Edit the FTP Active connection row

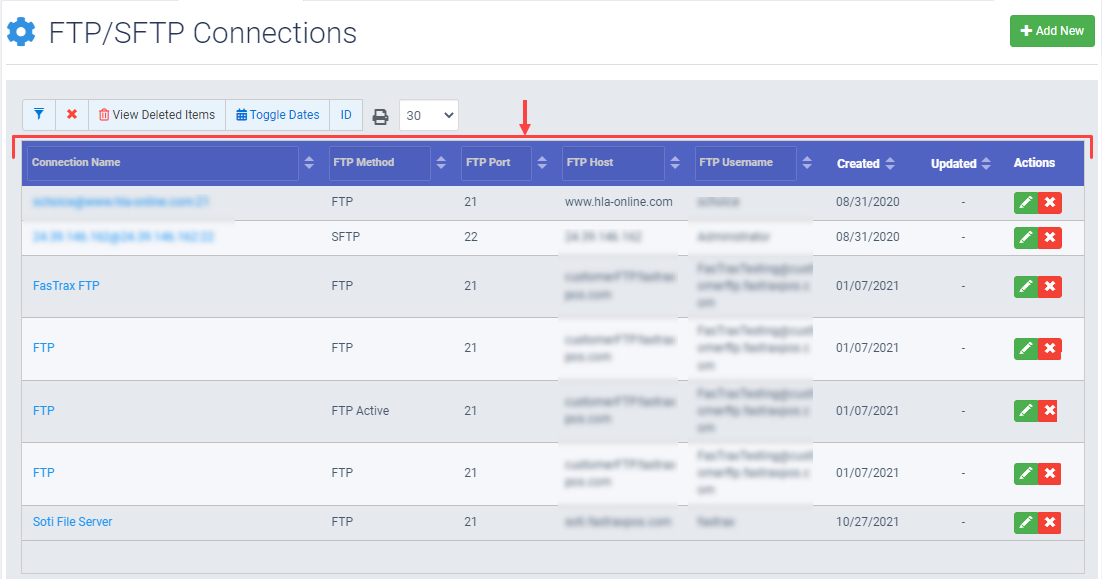click(x=1025, y=411)
